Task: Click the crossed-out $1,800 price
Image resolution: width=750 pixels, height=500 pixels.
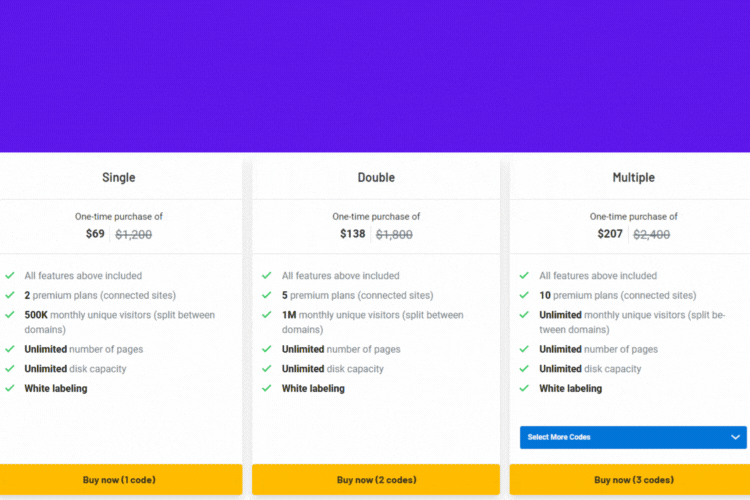Action: [394, 234]
